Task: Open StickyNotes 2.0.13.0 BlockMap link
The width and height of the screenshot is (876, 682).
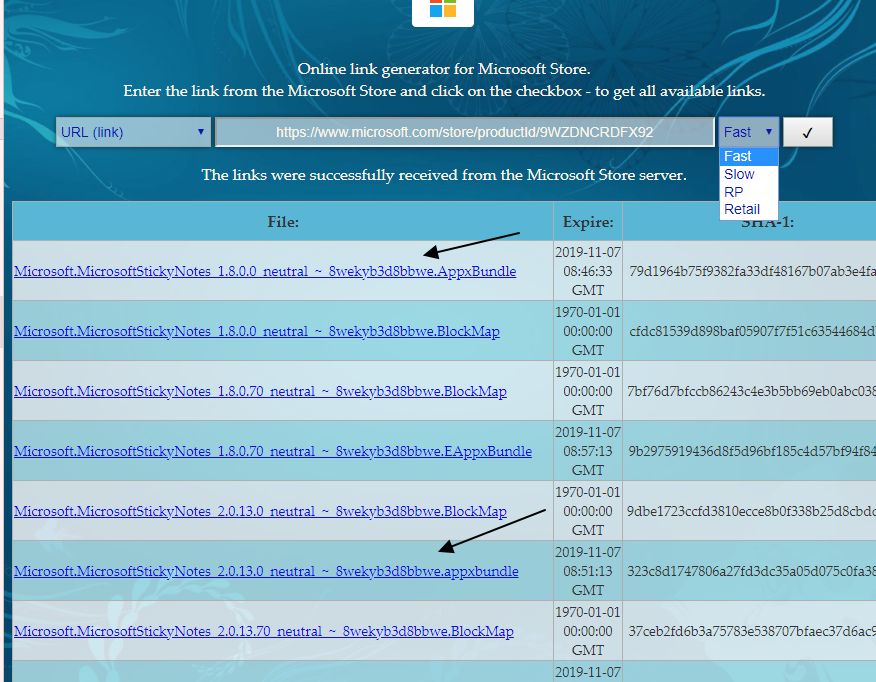Action: pyautogui.click(x=260, y=511)
